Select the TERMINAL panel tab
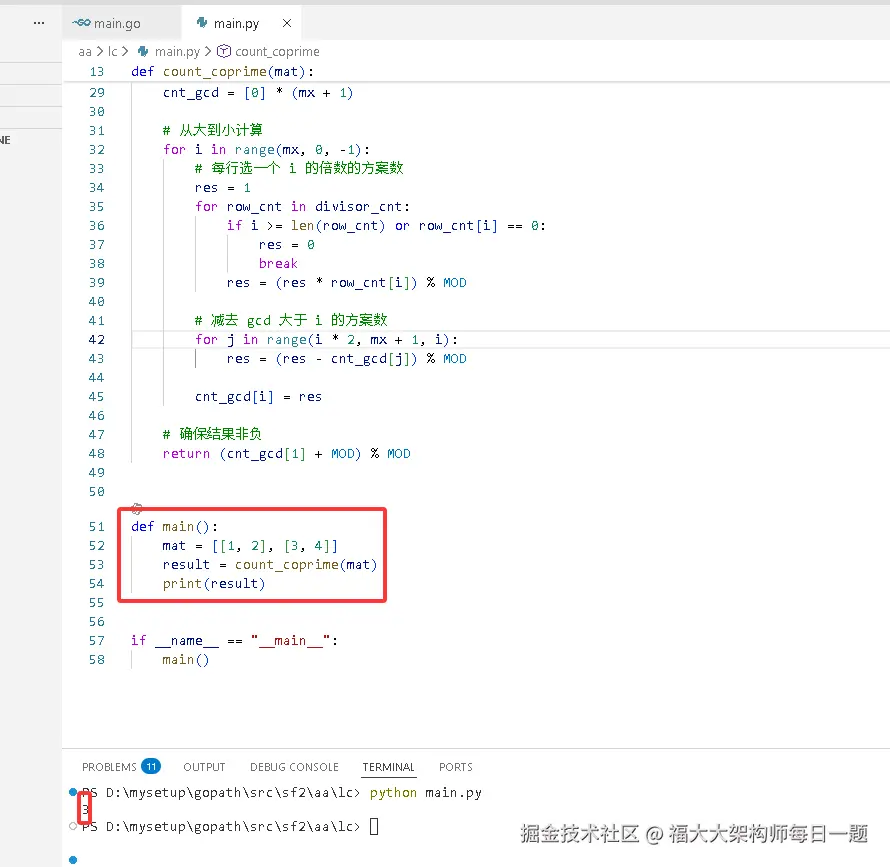 pyautogui.click(x=389, y=767)
